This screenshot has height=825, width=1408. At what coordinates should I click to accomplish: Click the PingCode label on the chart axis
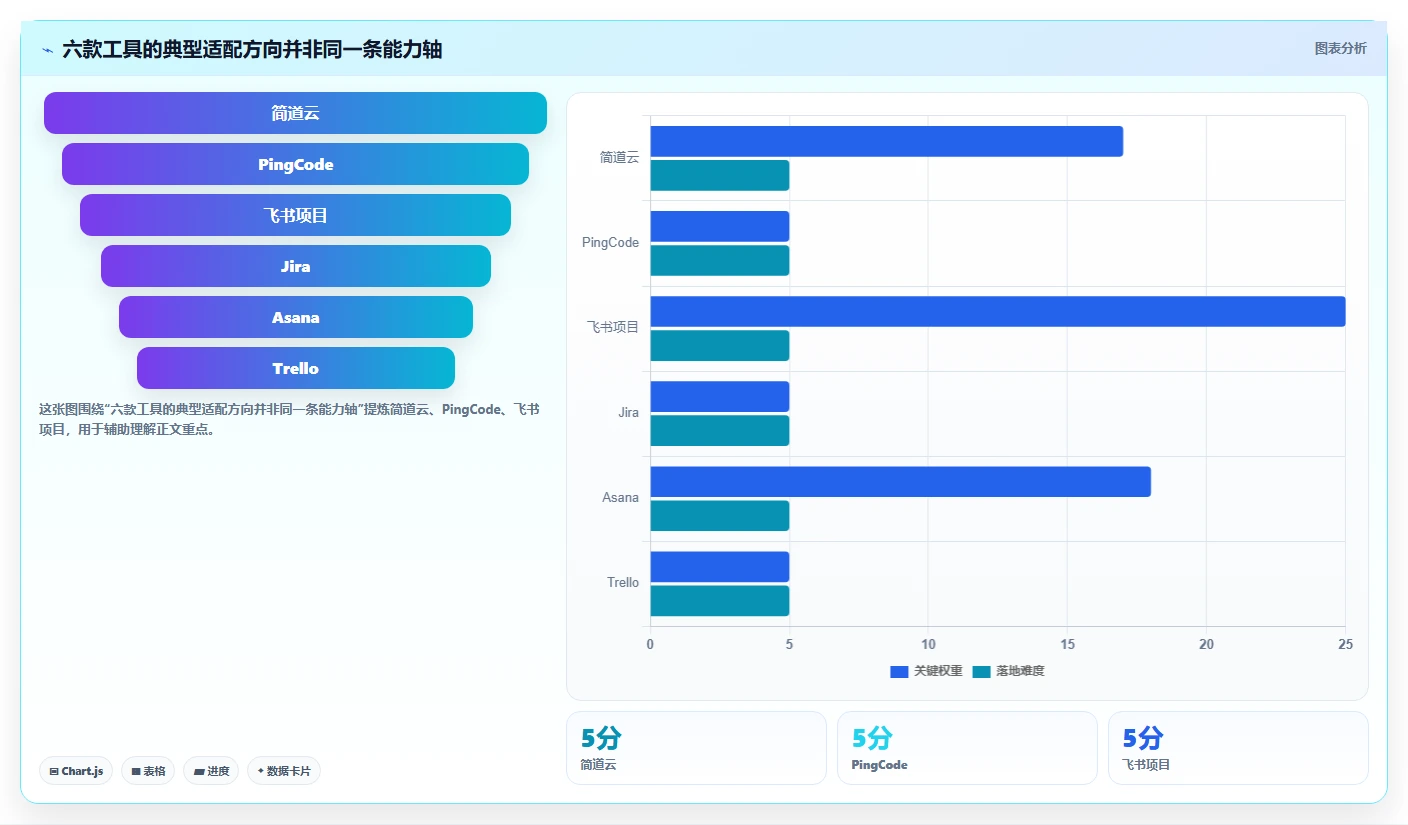click(x=610, y=242)
